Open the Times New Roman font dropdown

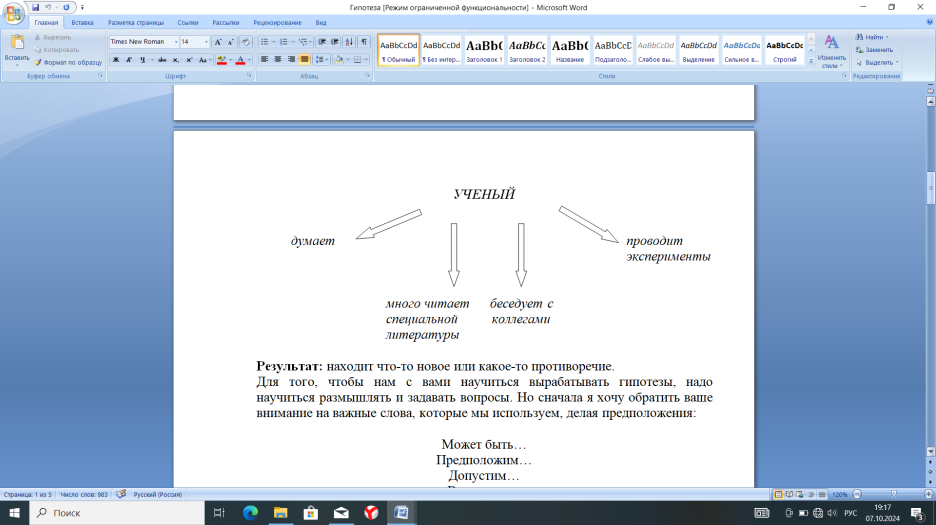coord(176,42)
